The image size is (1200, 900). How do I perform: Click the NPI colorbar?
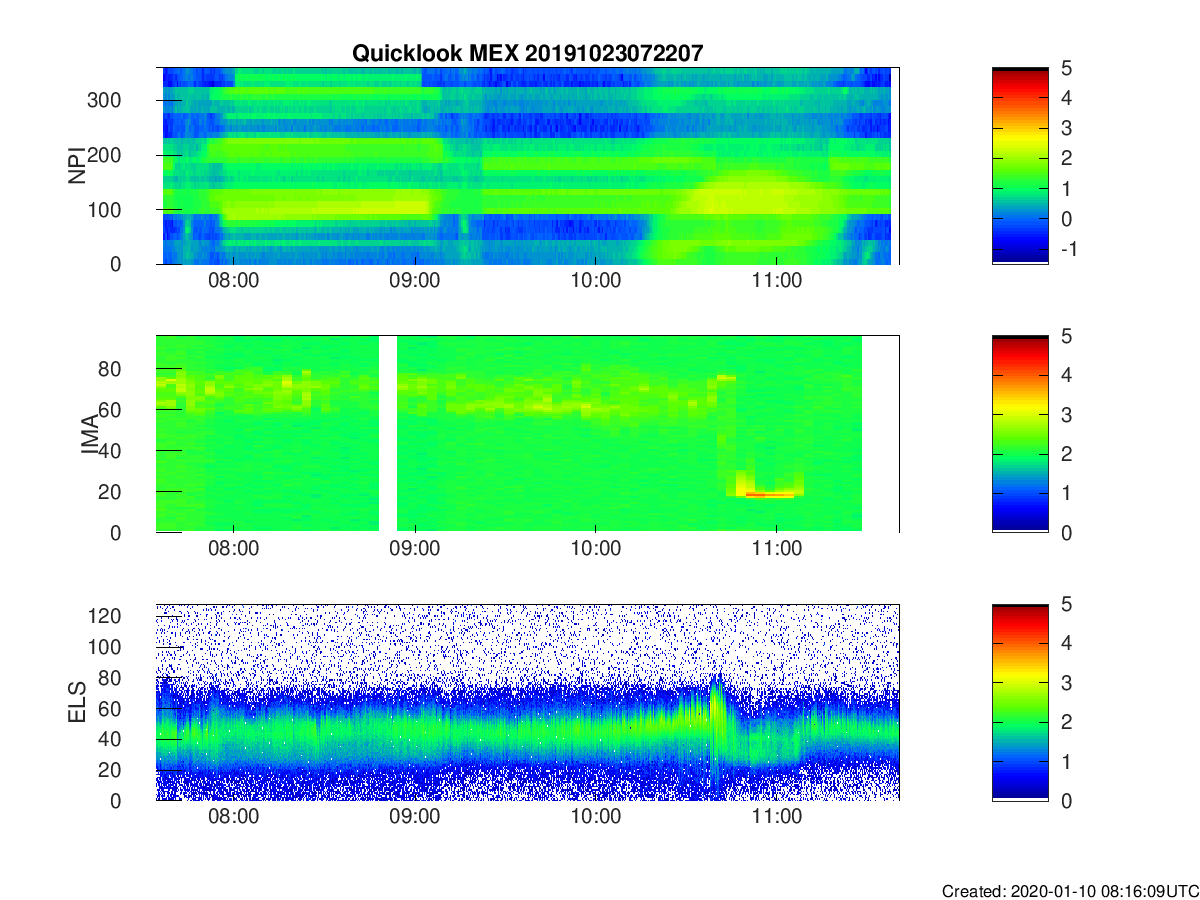1020,166
